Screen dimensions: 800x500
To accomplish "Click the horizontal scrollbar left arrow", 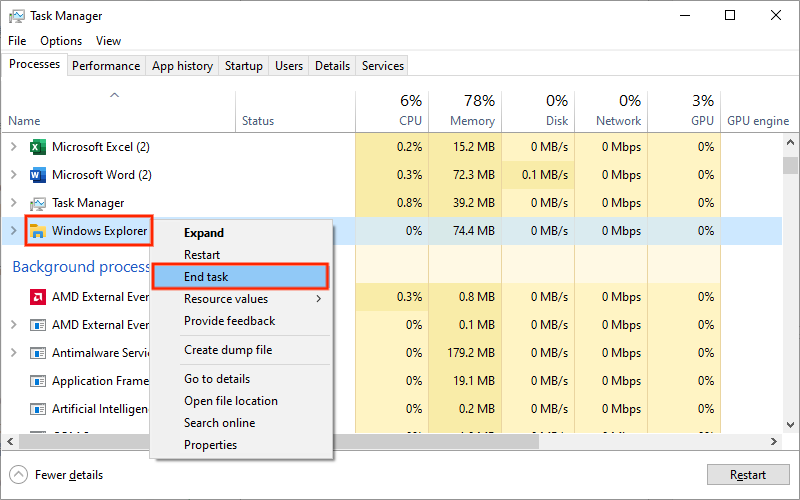I will point(10,441).
